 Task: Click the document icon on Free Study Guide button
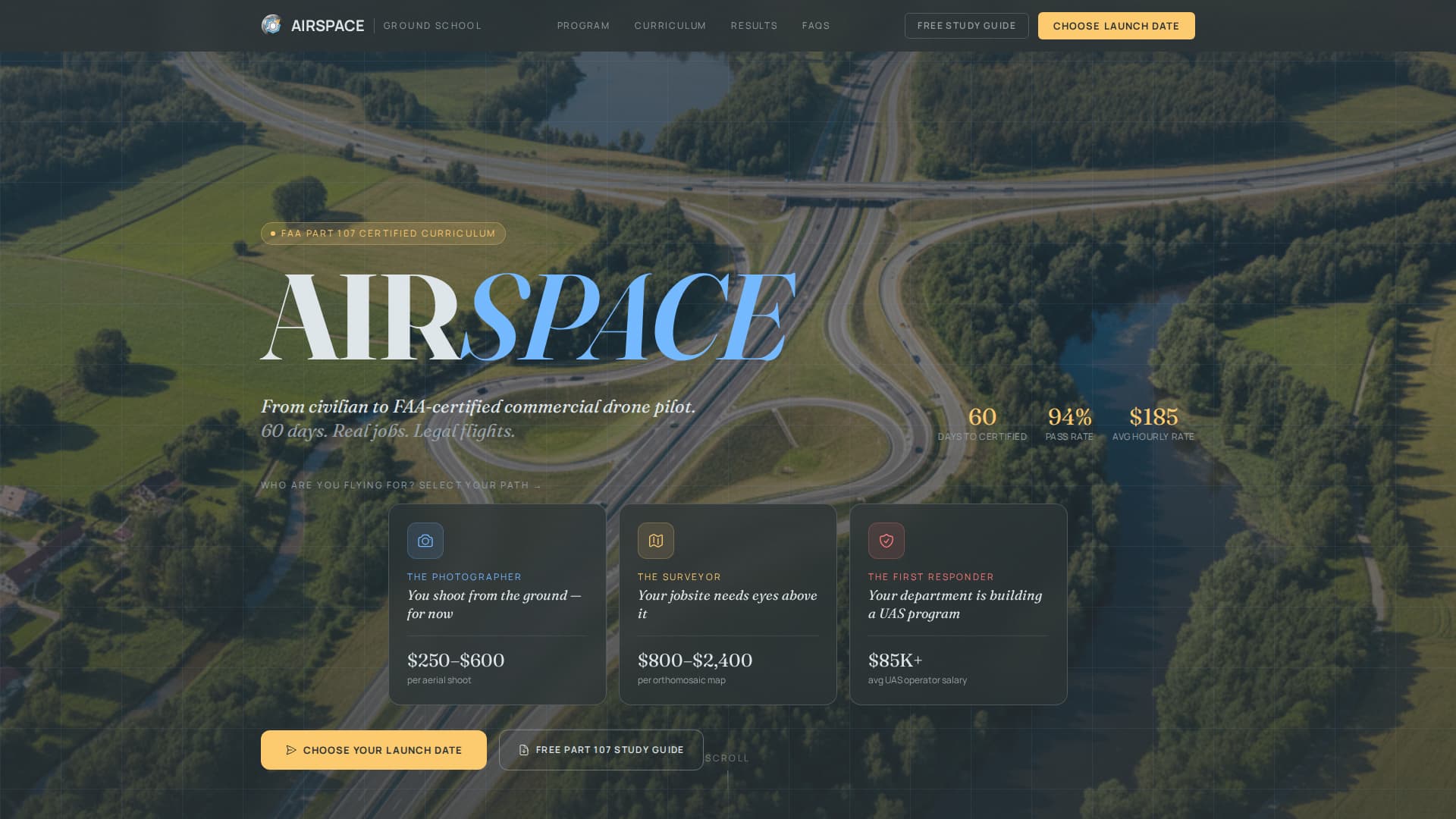pyautogui.click(x=523, y=750)
